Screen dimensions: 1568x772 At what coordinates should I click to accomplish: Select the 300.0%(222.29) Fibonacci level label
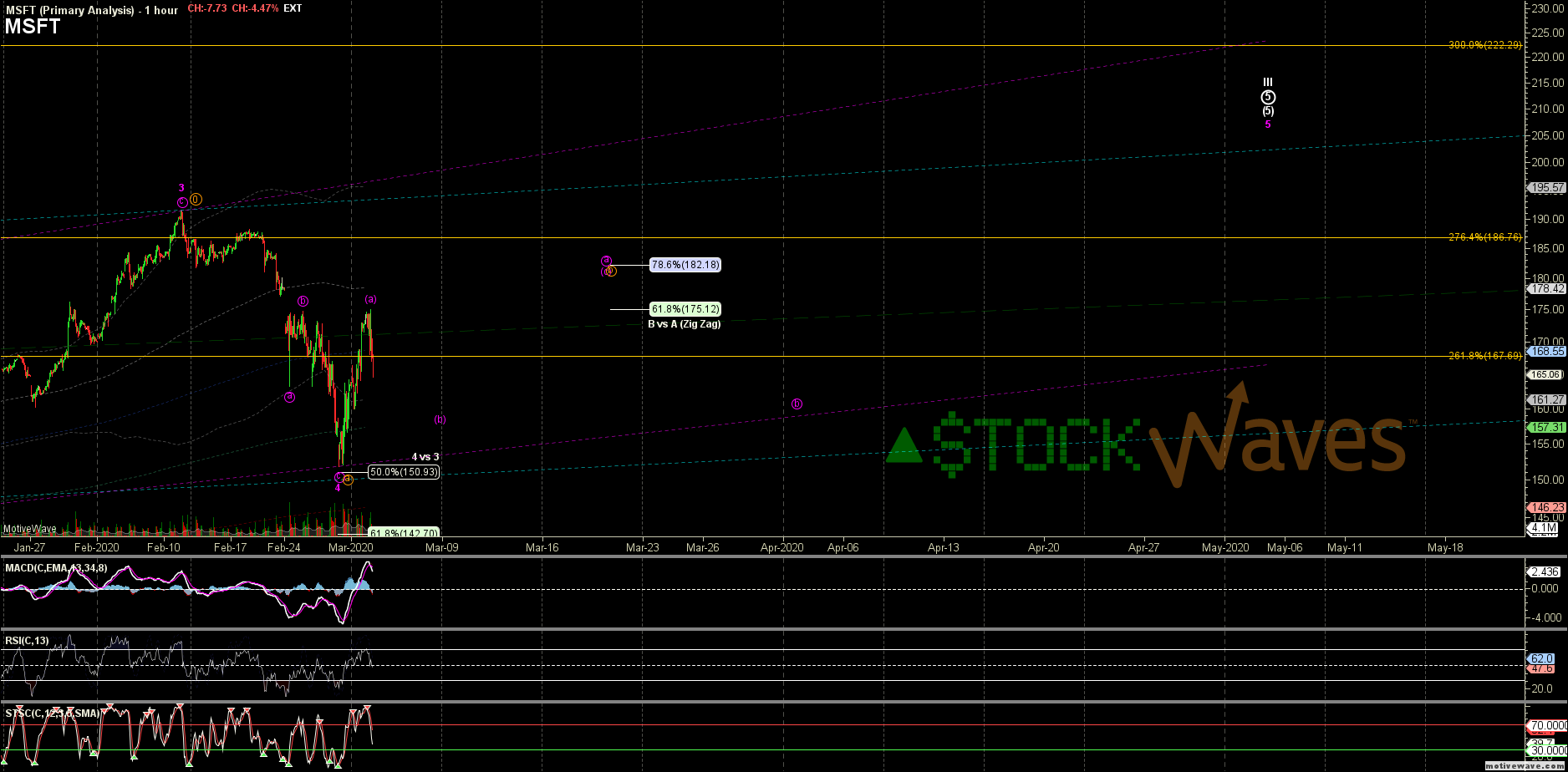pyautogui.click(x=1484, y=45)
